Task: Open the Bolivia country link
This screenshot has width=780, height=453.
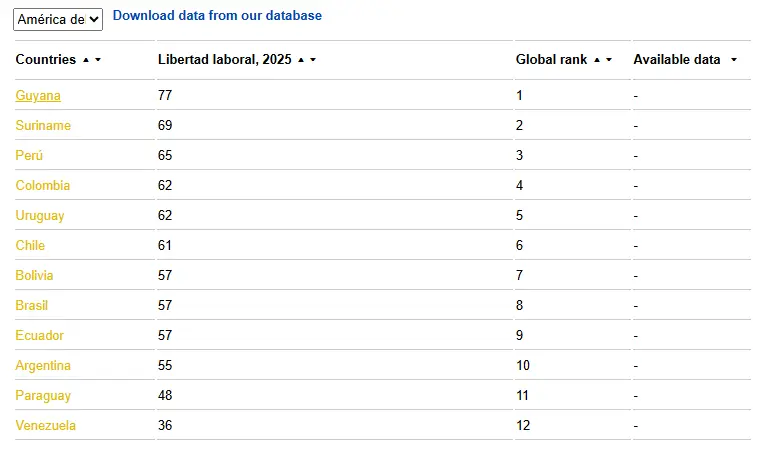Action: [x=34, y=275]
